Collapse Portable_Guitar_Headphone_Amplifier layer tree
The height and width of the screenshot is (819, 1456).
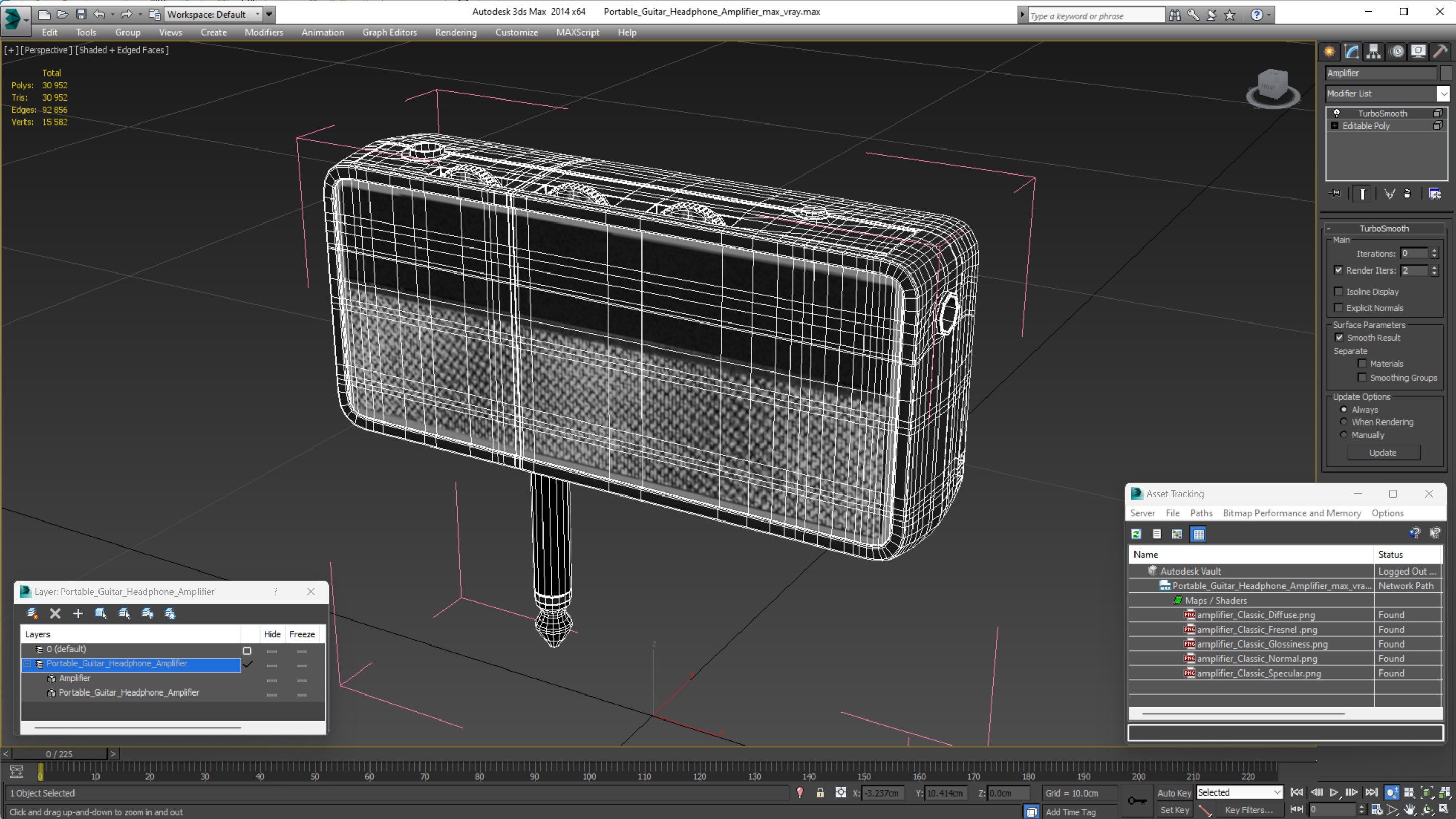coord(27,663)
